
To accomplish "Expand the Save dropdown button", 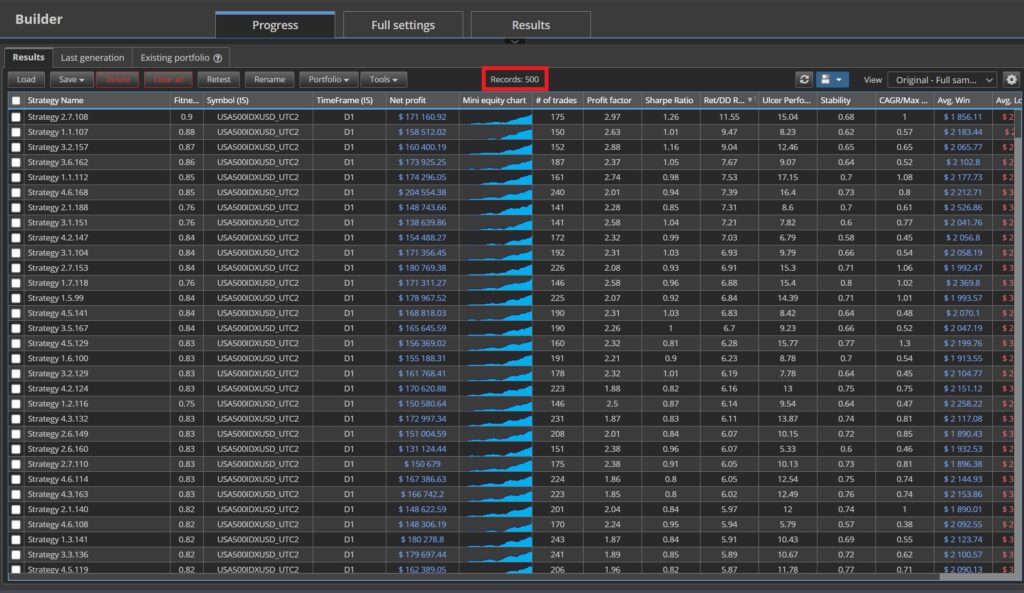I will tap(70, 79).
